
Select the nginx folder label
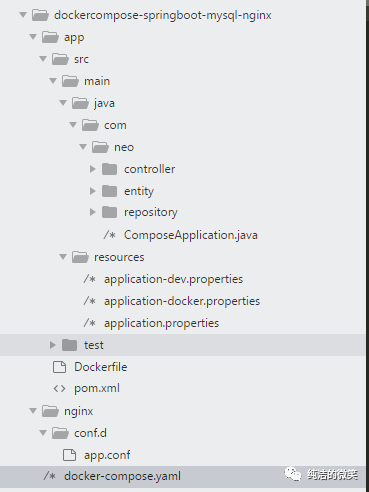[78, 412]
